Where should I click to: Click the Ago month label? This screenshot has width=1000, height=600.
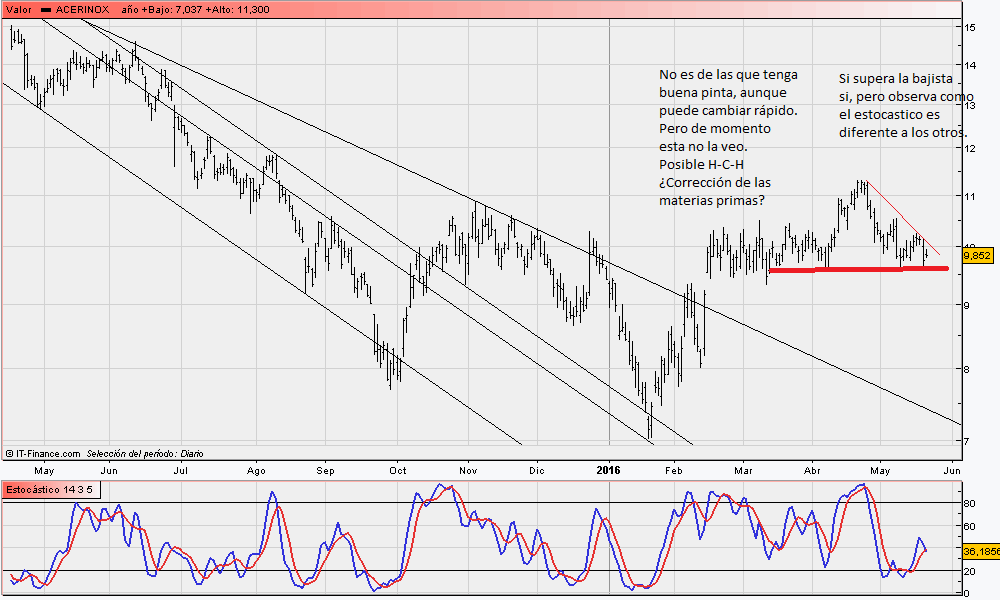click(256, 471)
